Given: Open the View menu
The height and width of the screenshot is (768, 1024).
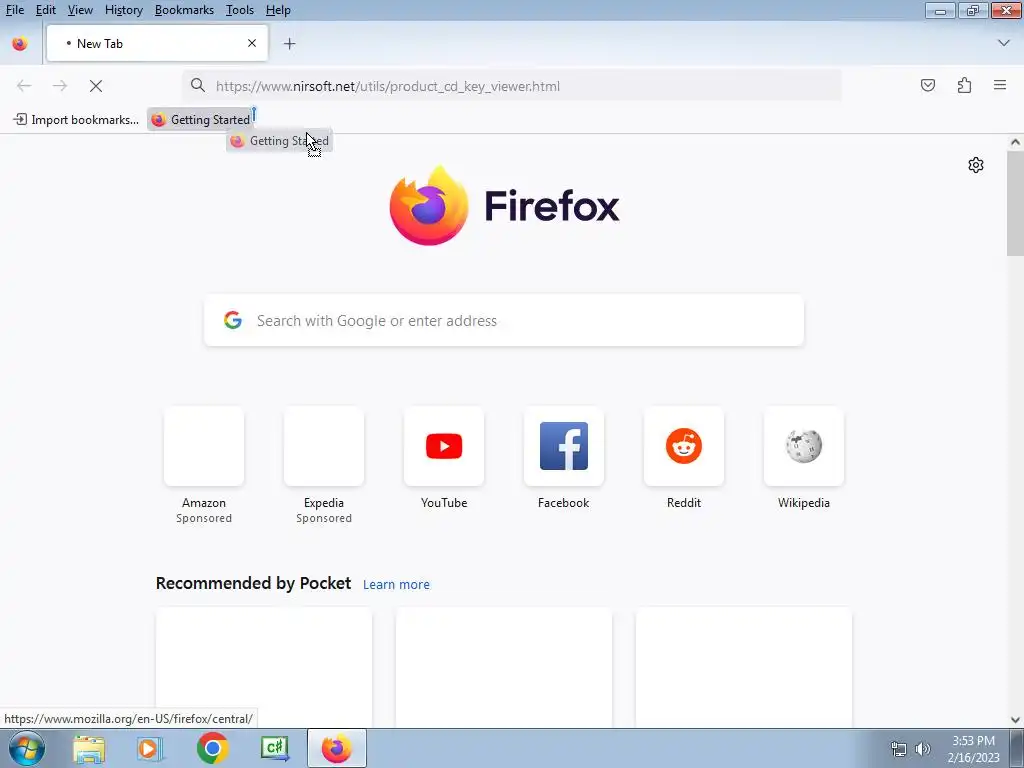Looking at the screenshot, I should [x=80, y=10].
